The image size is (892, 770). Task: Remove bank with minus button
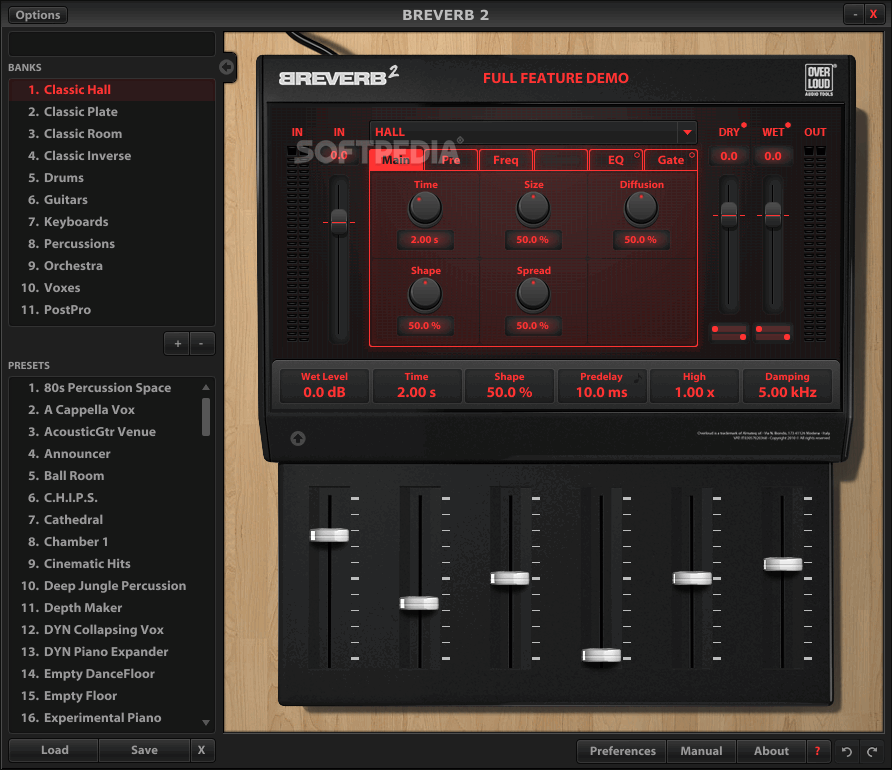[201, 343]
